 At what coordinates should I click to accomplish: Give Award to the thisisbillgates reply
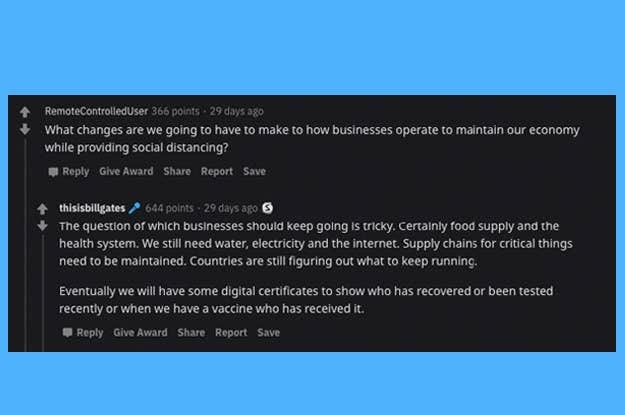pos(140,332)
